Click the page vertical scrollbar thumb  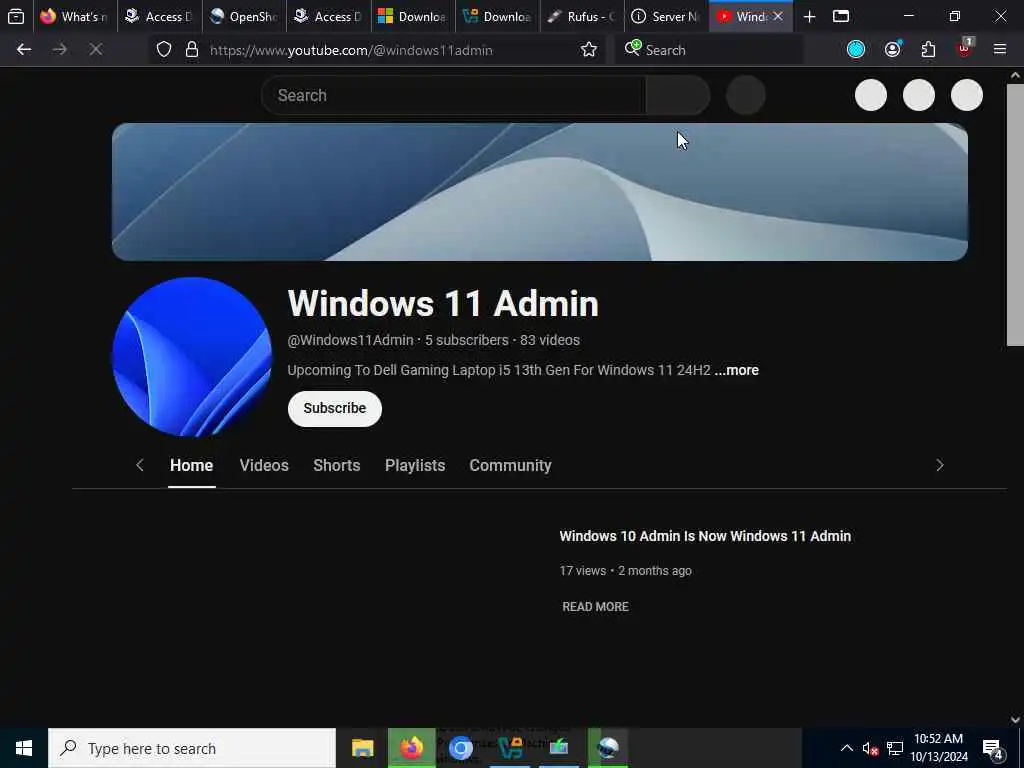click(x=1015, y=216)
